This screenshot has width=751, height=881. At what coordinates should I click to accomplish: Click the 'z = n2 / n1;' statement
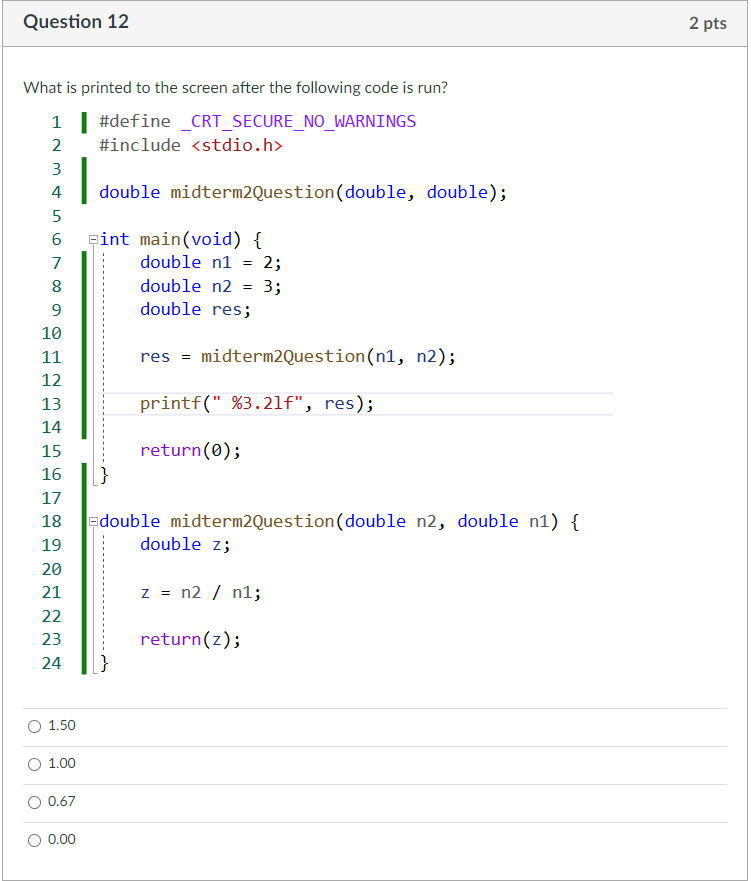201,592
